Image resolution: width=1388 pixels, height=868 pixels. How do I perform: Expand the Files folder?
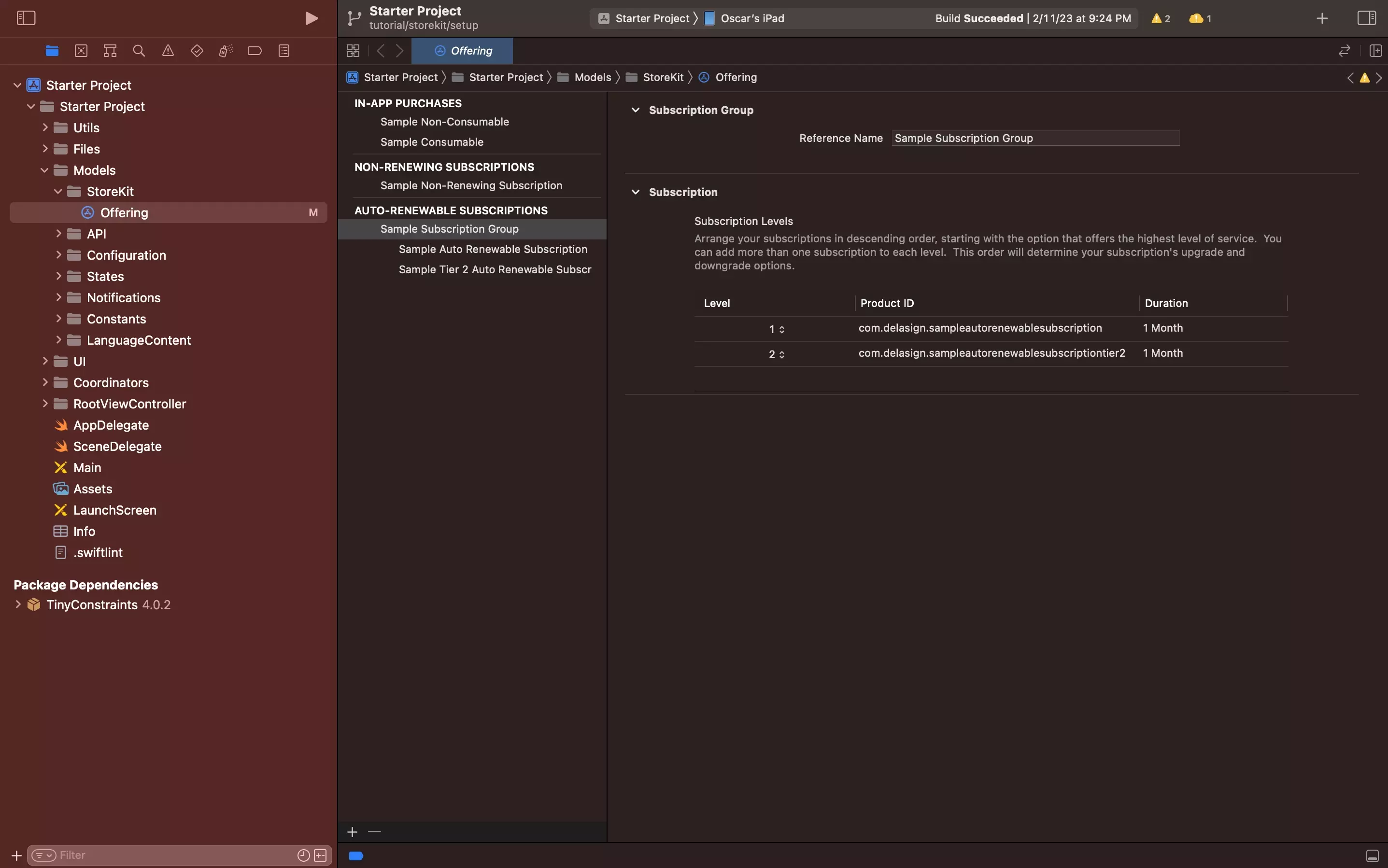(x=45, y=149)
